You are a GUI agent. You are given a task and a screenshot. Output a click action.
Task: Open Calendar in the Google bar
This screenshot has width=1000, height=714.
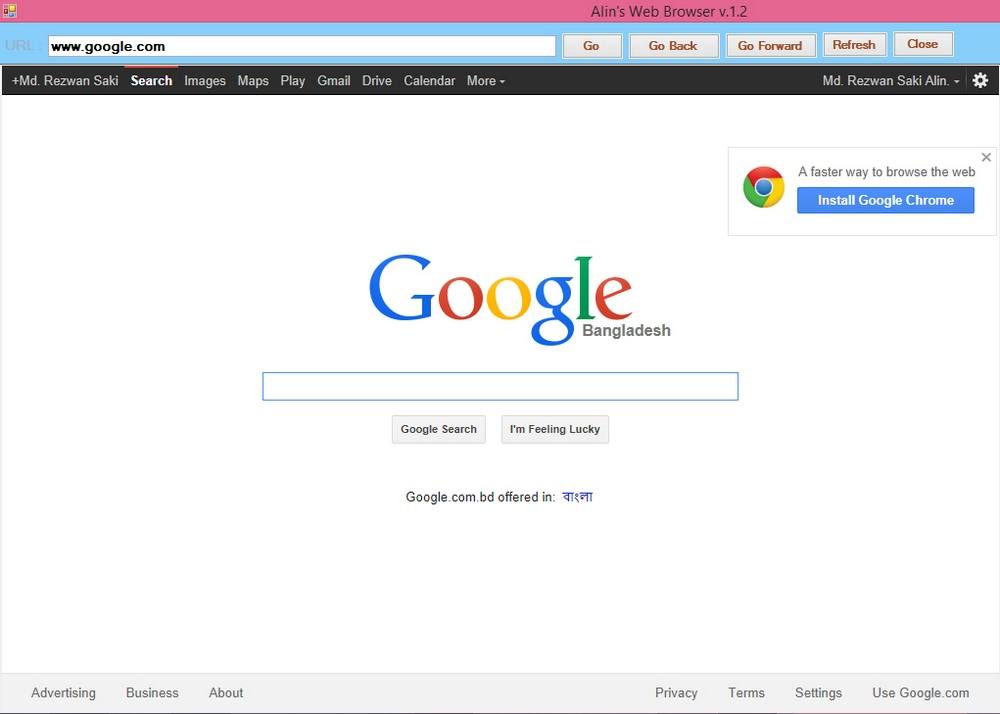[x=429, y=81]
